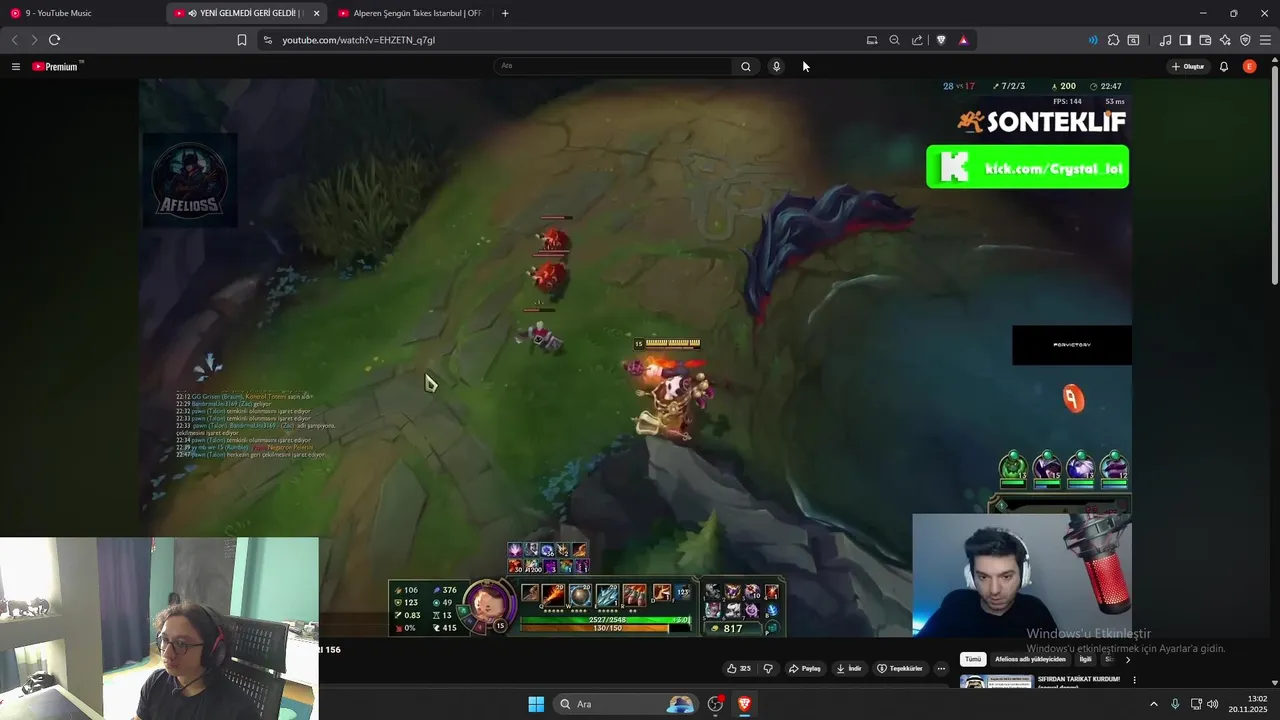Screen dimensions: 1280x720
Task: Click the taskbar microphone tray icon
Action: [1175, 704]
